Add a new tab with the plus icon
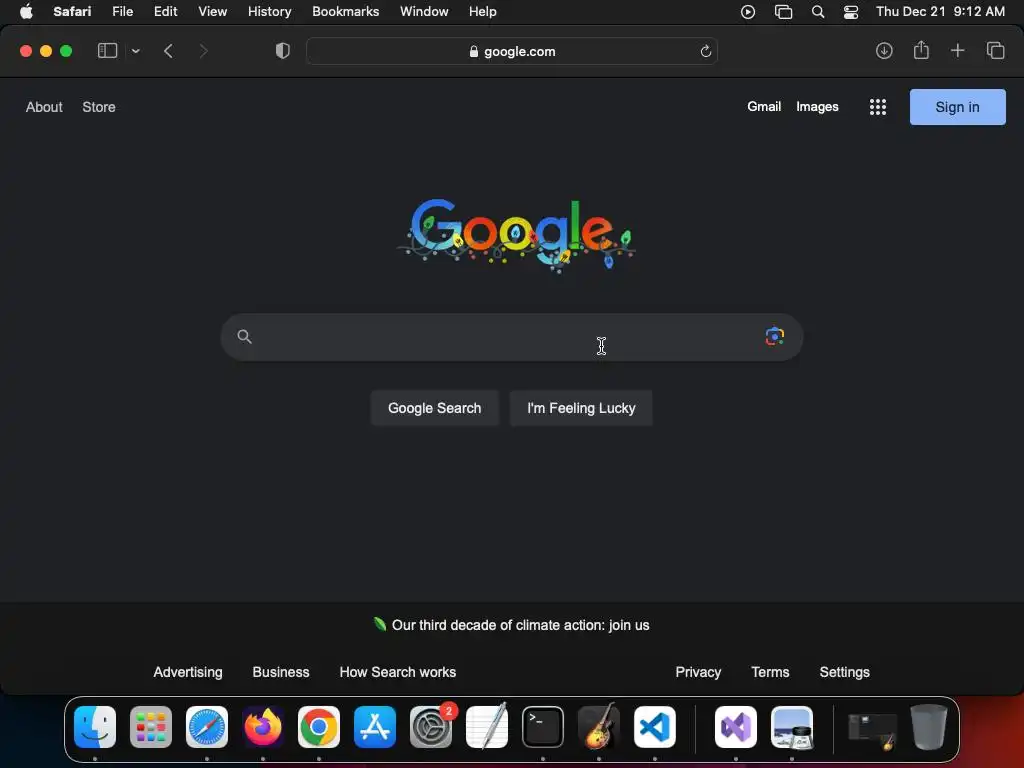Viewport: 1024px width, 768px height. 957,50
